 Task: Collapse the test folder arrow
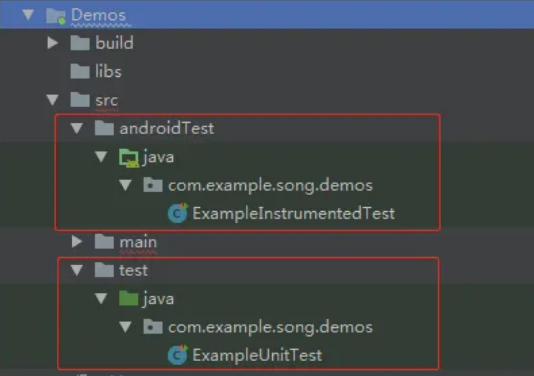point(77,270)
